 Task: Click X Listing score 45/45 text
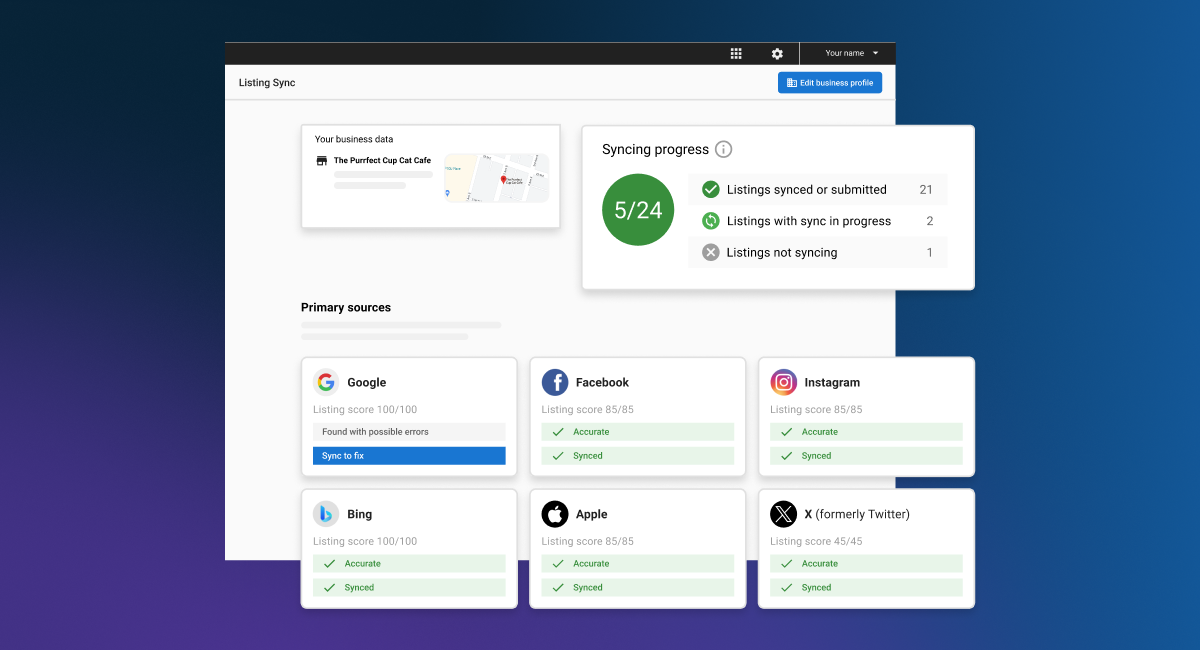click(816, 542)
